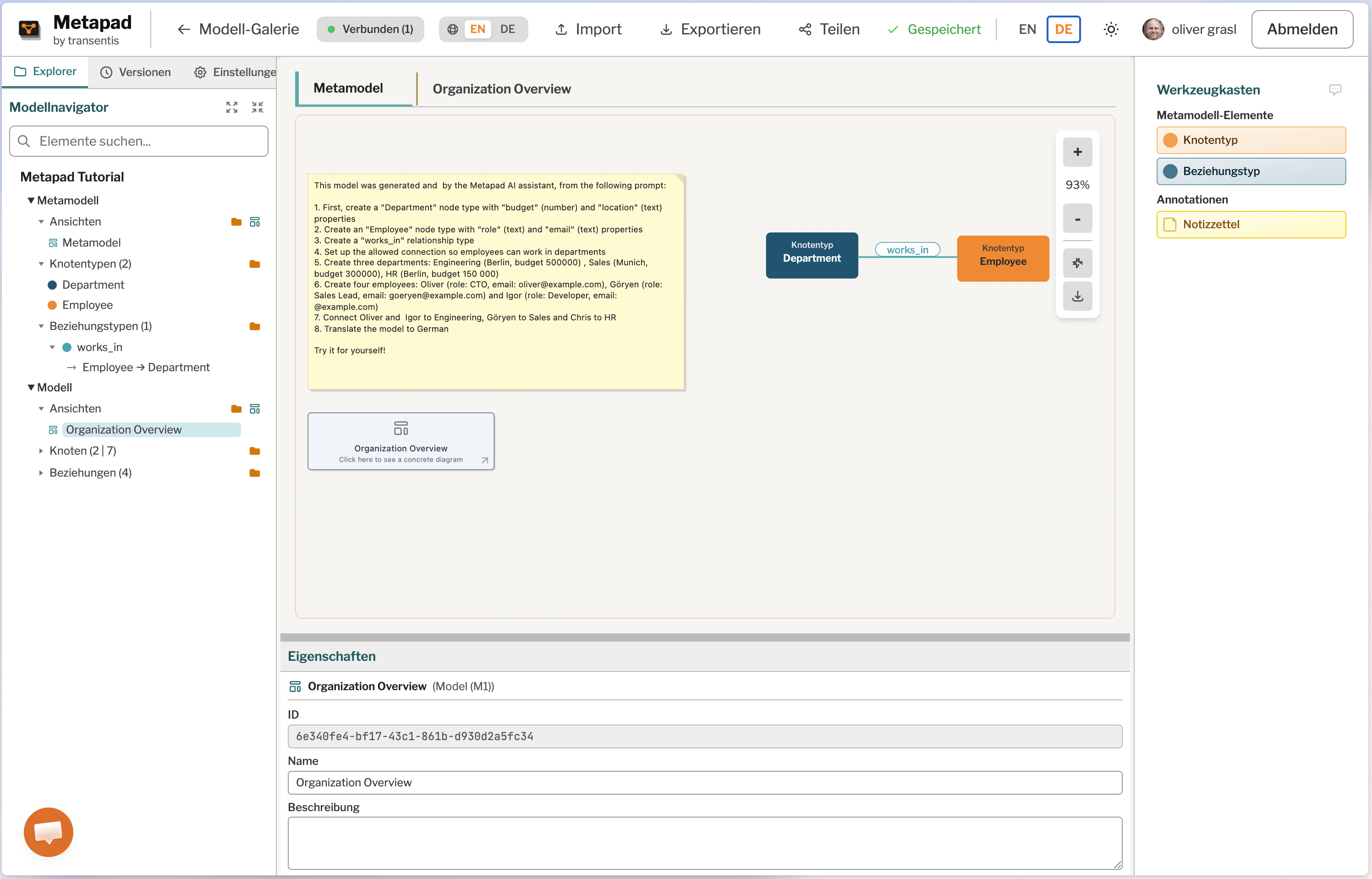Expand the Knoten (2 | 7) tree node
The image size is (1372, 879).
[41, 451]
